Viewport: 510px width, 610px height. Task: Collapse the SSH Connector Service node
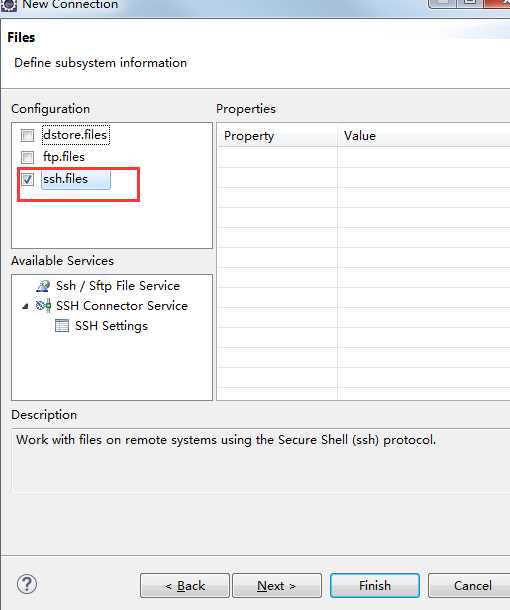pos(25,307)
